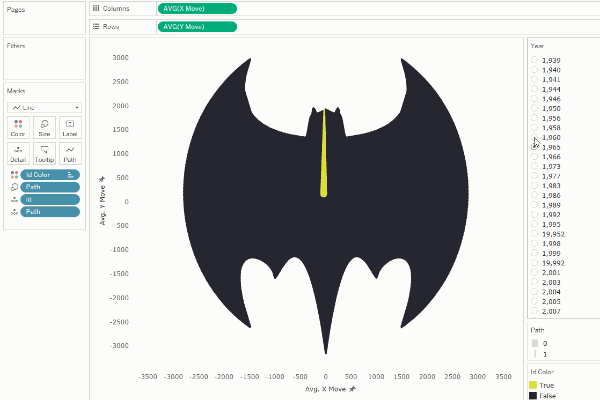Click Path legend size mark for 1
600x400 pixels.
(x=535, y=354)
